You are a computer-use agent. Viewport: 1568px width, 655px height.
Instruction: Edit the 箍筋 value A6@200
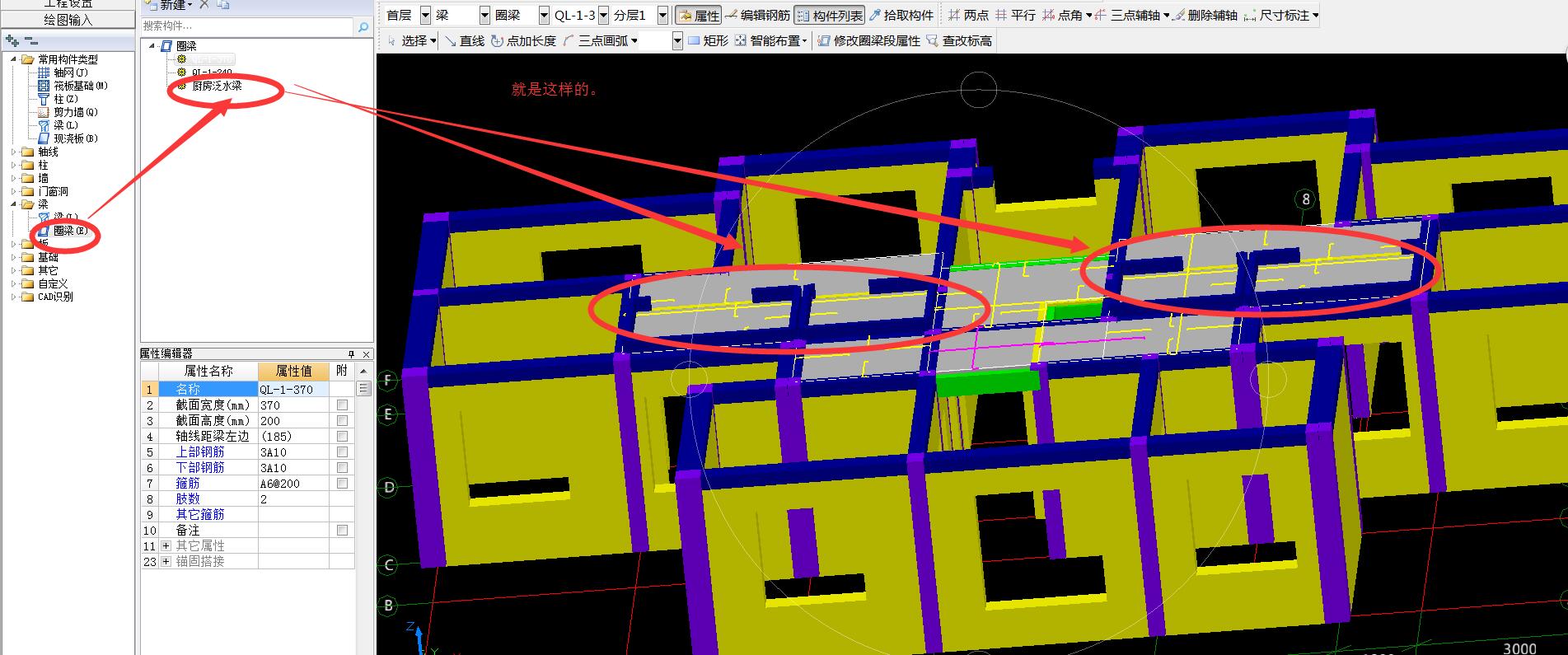[293, 484]
